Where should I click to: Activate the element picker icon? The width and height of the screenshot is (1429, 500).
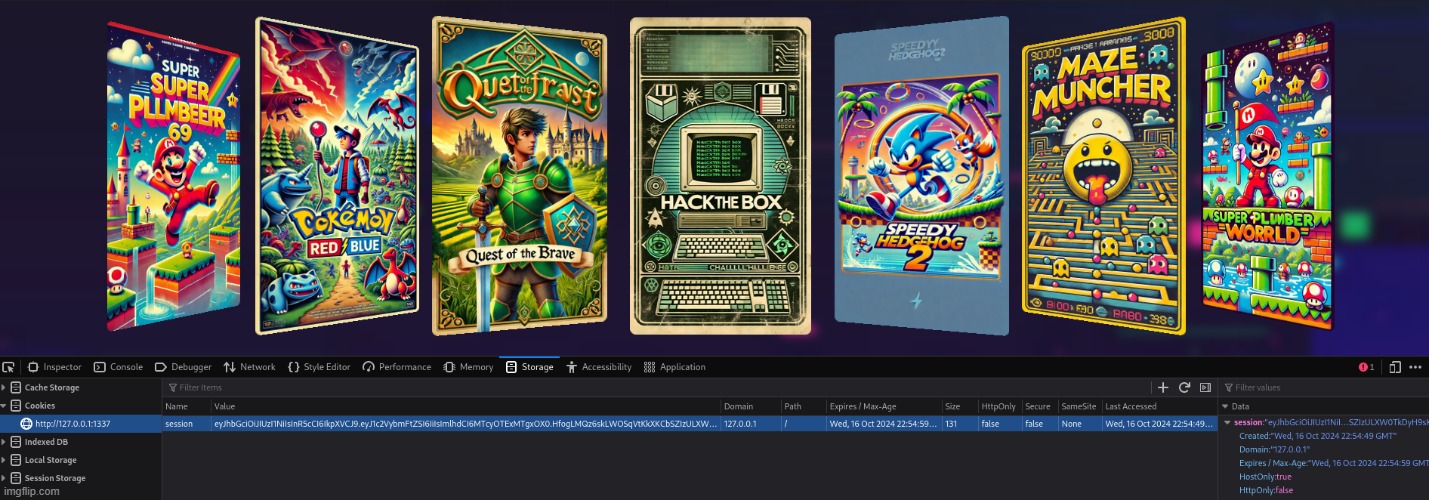point(8,367)
